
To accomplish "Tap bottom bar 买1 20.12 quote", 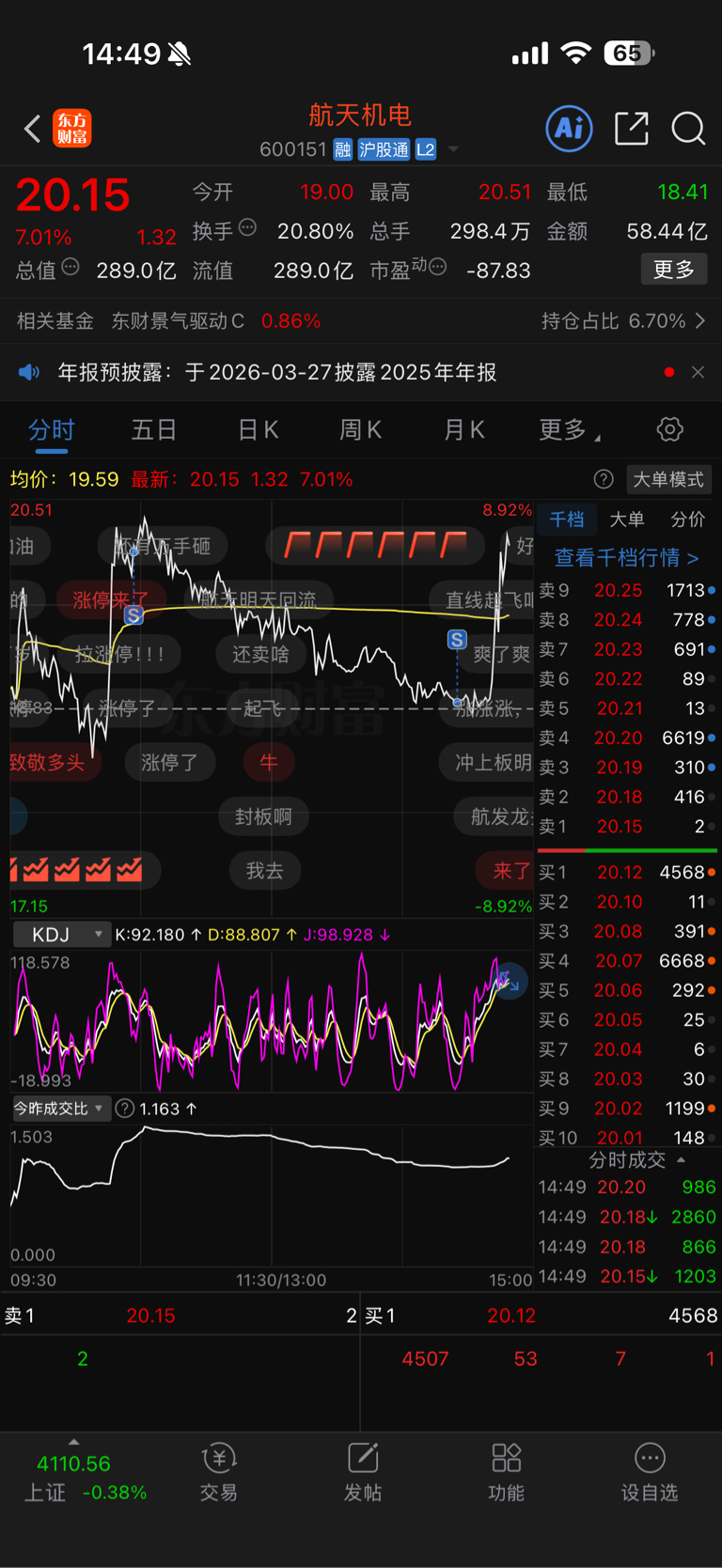I will pos(541,1315).
